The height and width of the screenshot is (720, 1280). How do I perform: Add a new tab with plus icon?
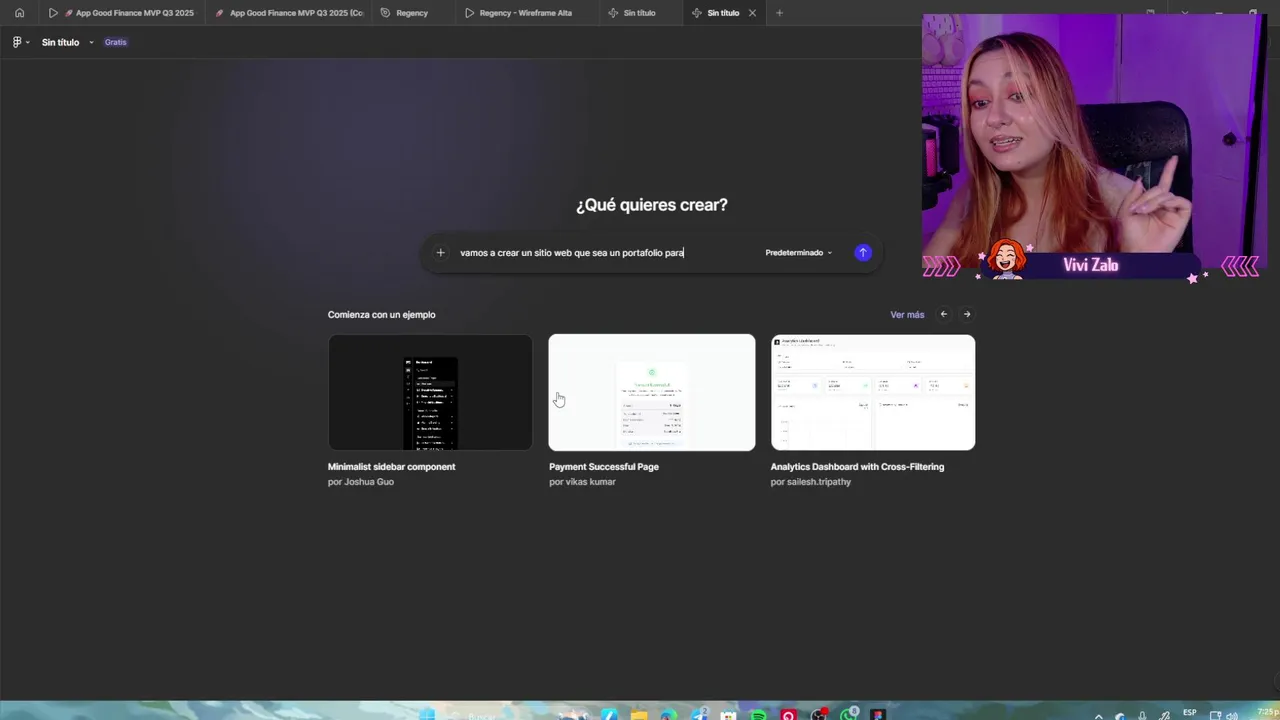779,13
